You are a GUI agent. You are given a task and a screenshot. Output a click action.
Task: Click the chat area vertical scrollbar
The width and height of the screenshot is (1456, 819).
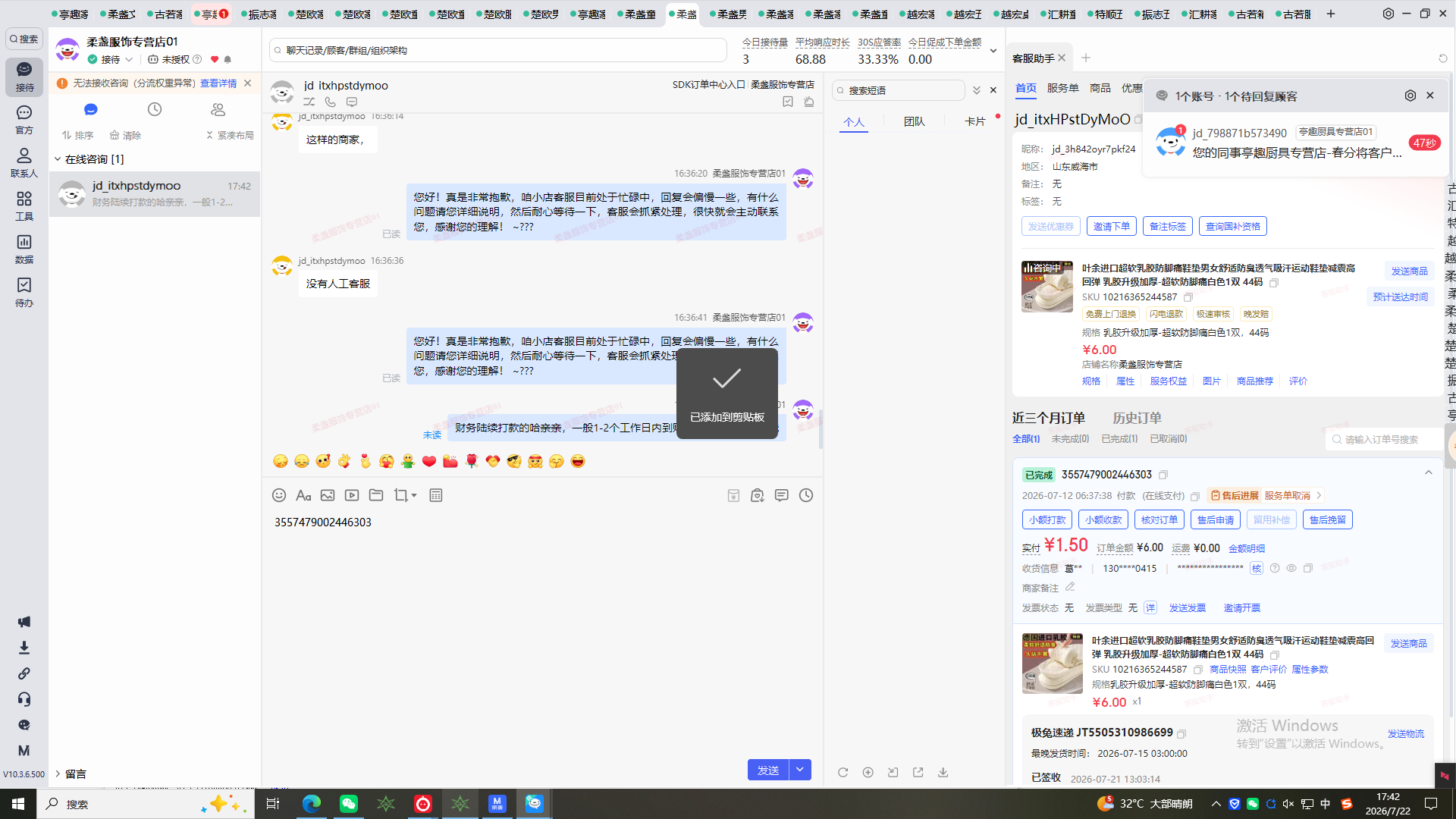click(x=821, y=428)
